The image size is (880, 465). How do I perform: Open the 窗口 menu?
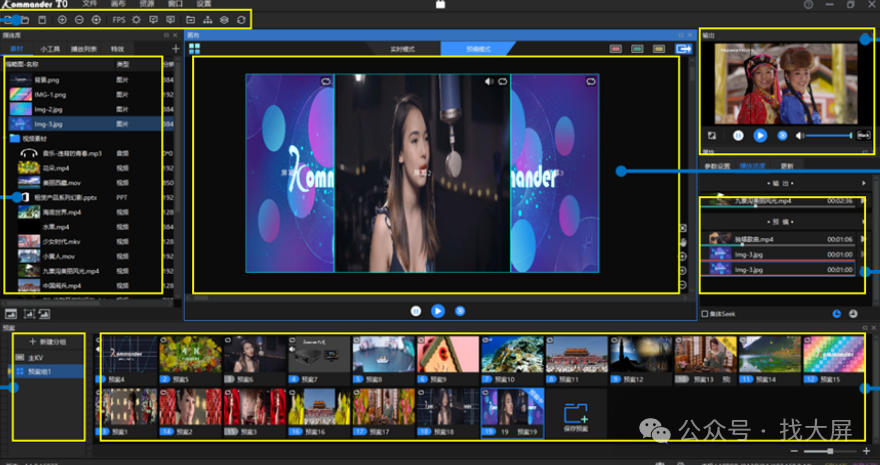pos(175,4)
